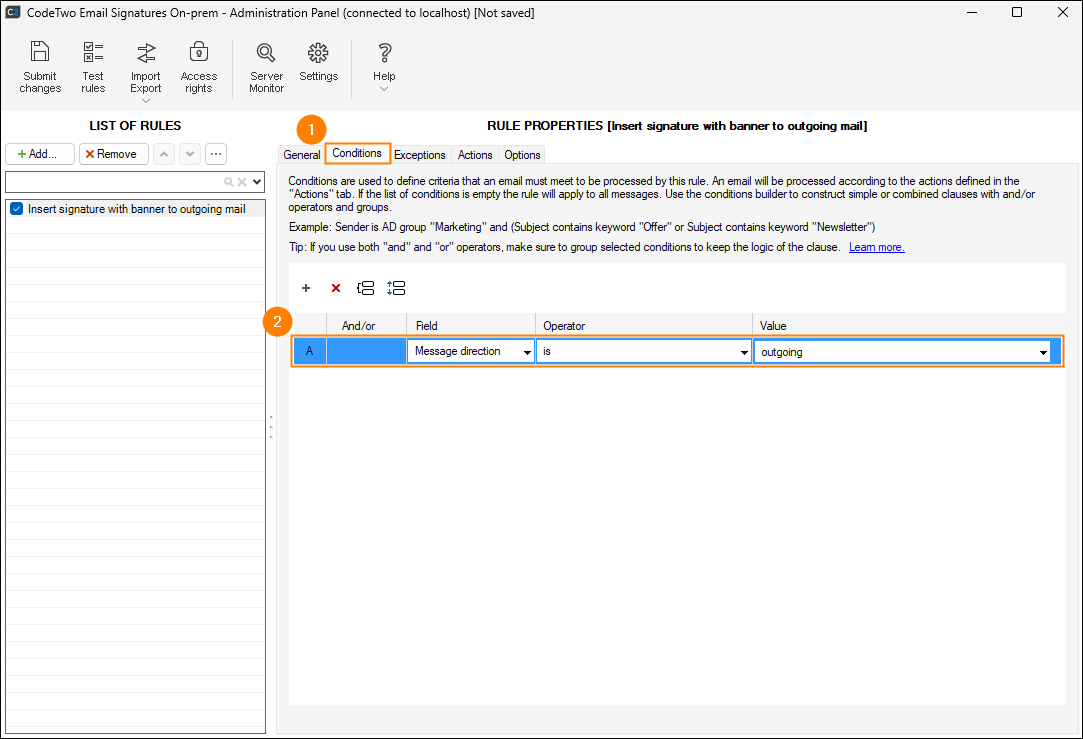Follow the Learn more link
Image resolution: width=1083 pixels, height=739 pixels.
point(876,247)
